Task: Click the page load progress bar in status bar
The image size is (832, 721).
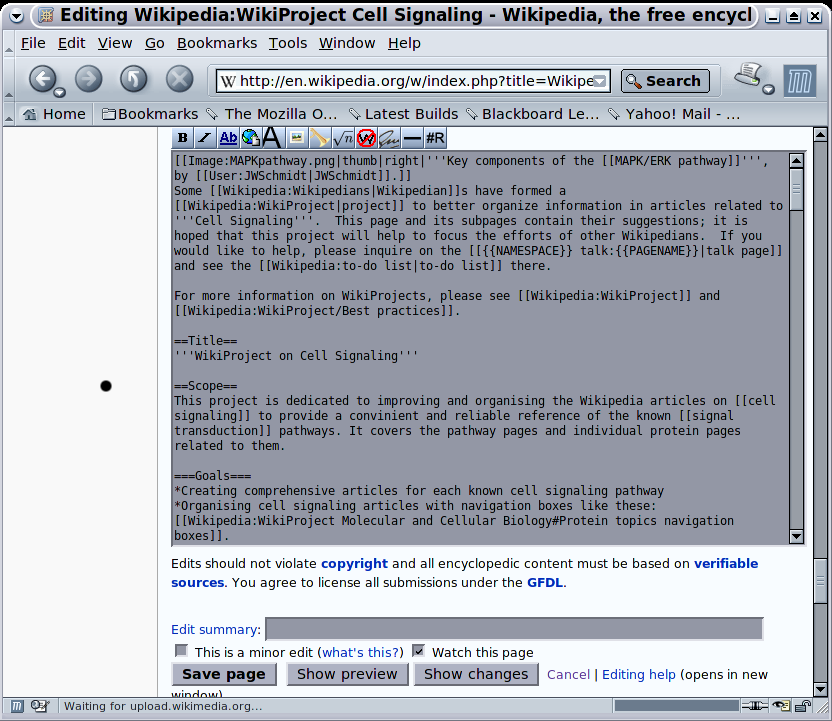Action: (x=677, y=706)
